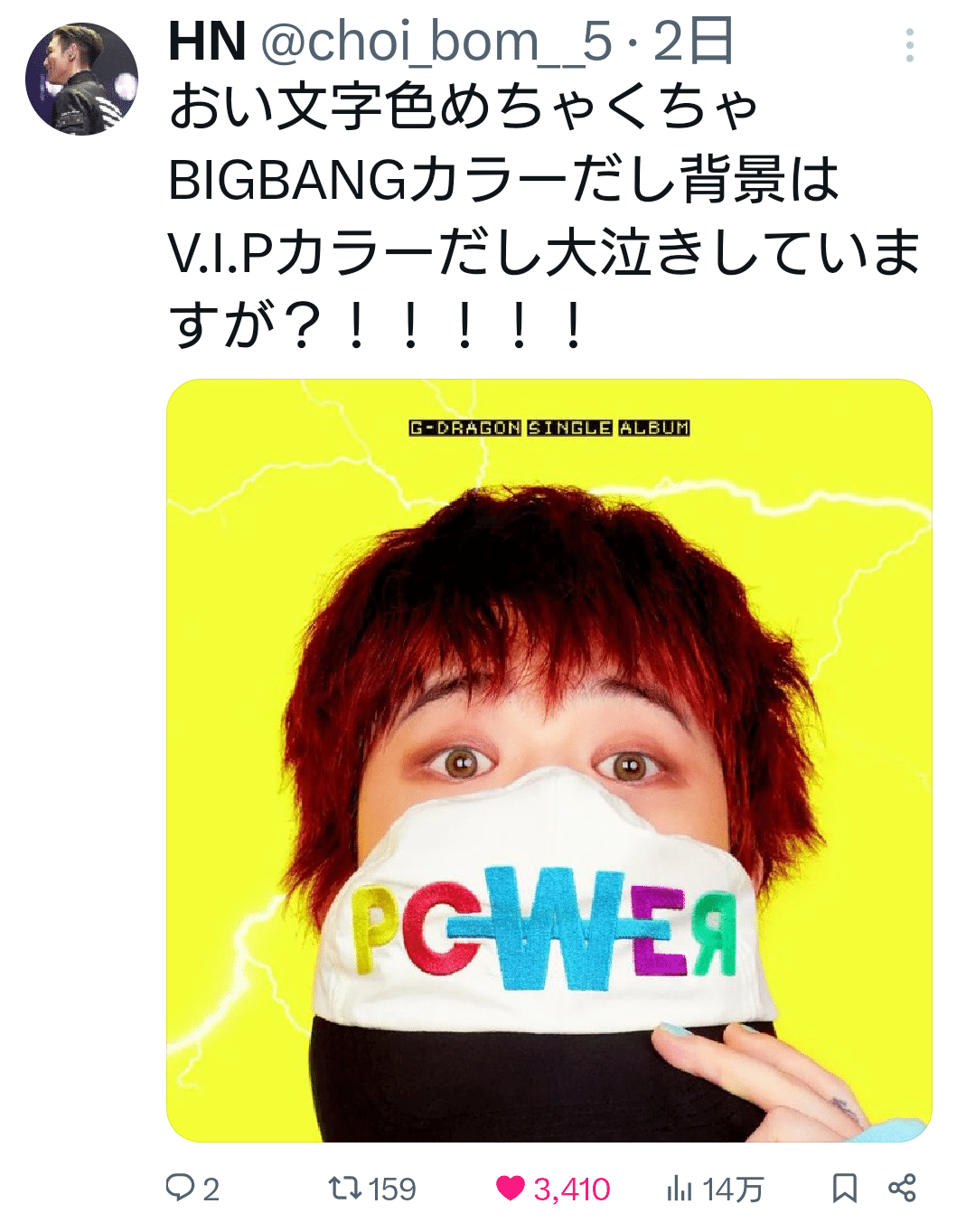
Task: Open the display name HN
Action: click(207, 42)
